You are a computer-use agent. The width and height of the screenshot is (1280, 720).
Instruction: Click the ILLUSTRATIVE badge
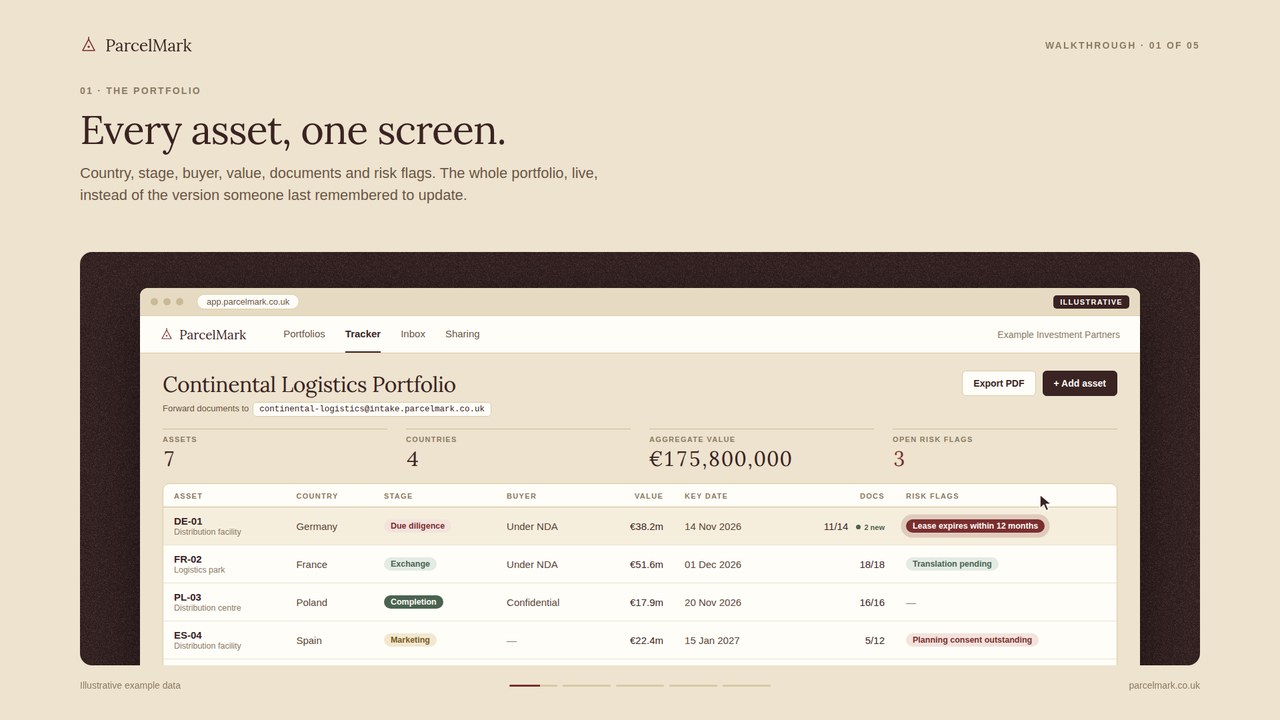[1091, 302]
